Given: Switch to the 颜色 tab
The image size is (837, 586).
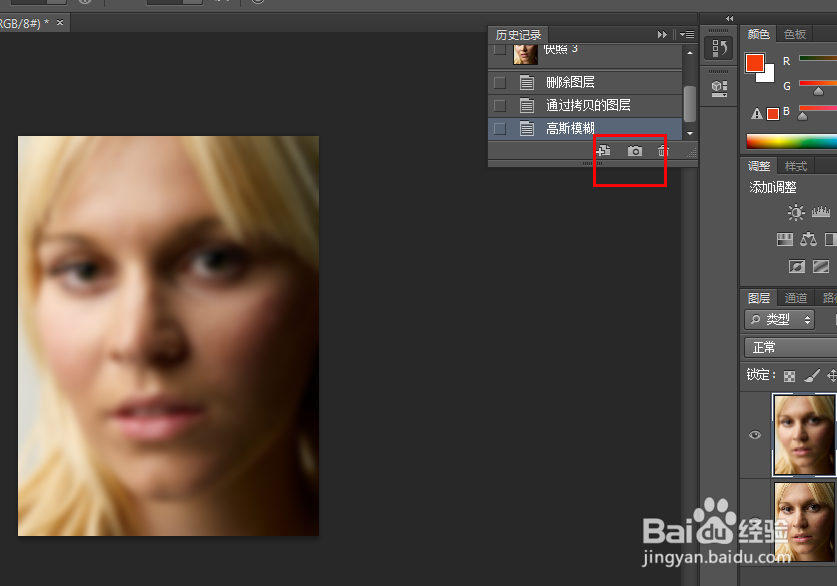Looking at the screenshot, I should coord(758,34).
